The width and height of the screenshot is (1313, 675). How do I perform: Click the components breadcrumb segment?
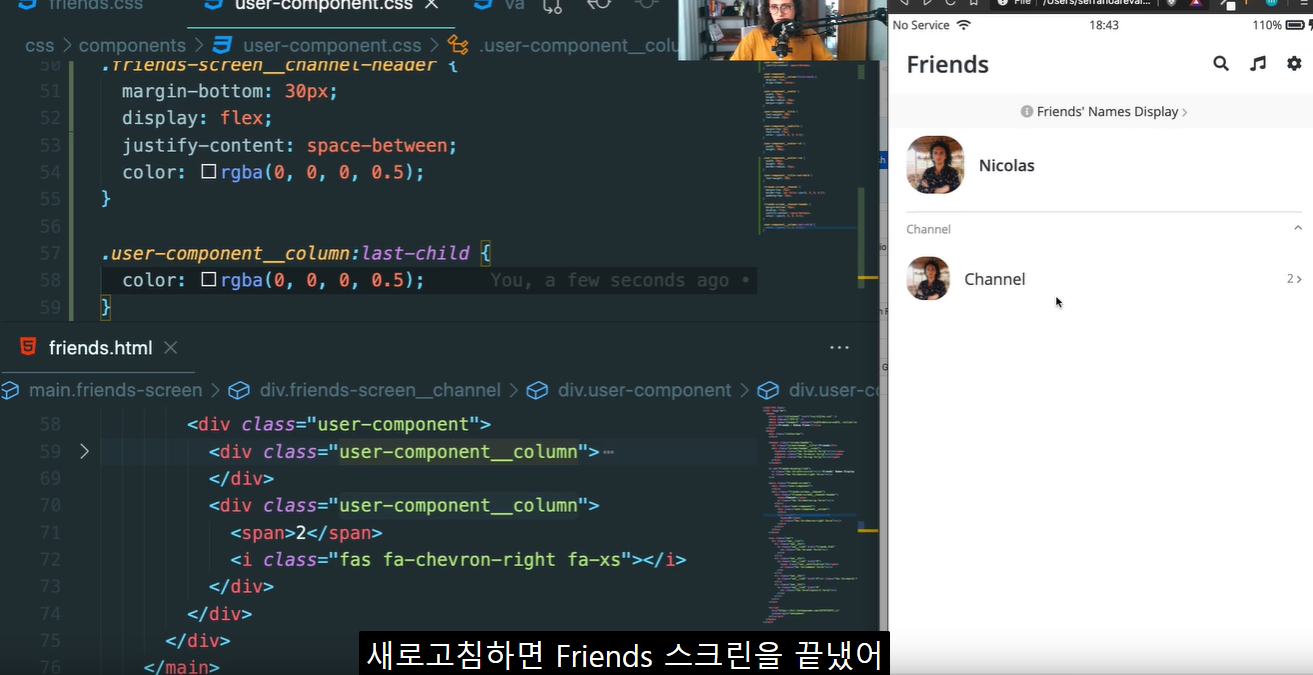tap(132, 45)
